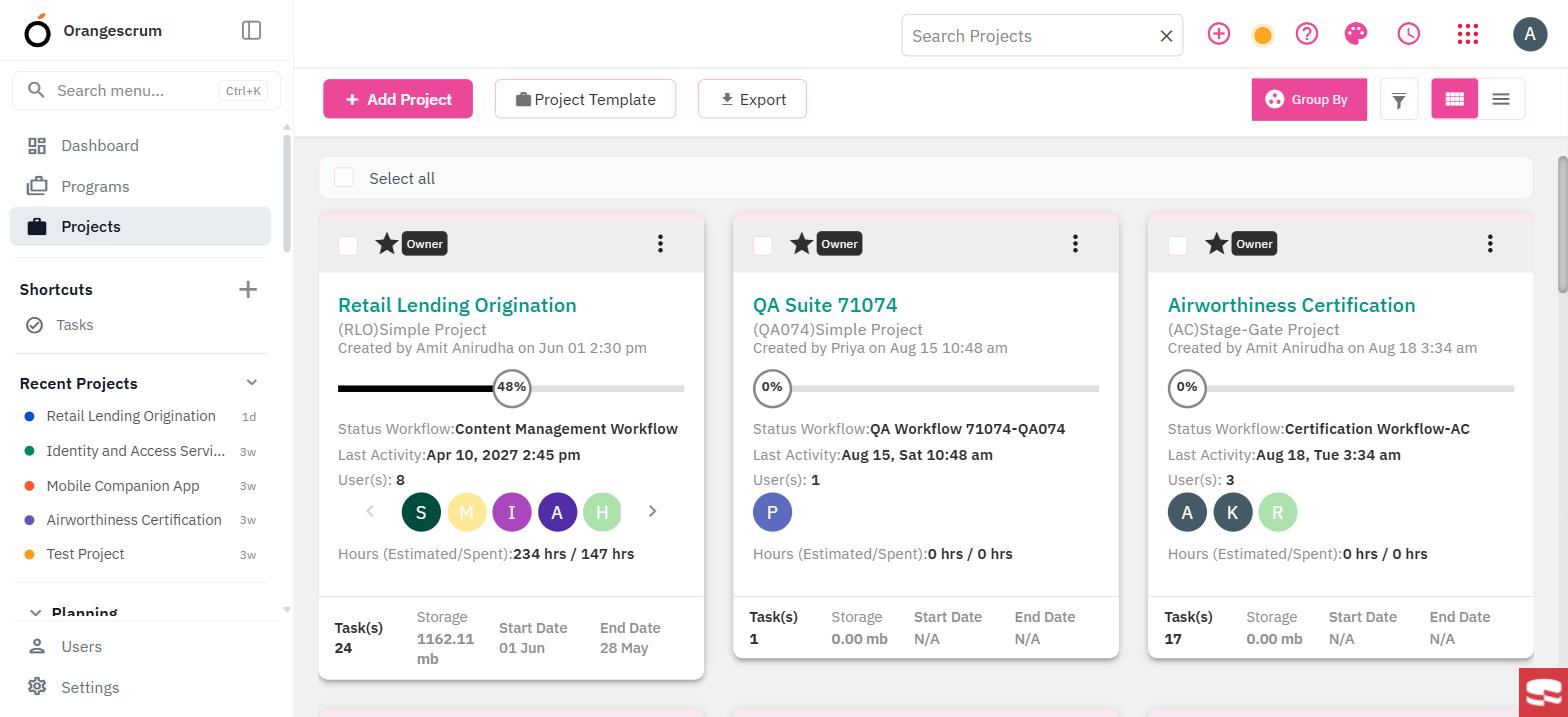Click the Export button
This screenshot has width=1568, height=717.
click(752, 99)
